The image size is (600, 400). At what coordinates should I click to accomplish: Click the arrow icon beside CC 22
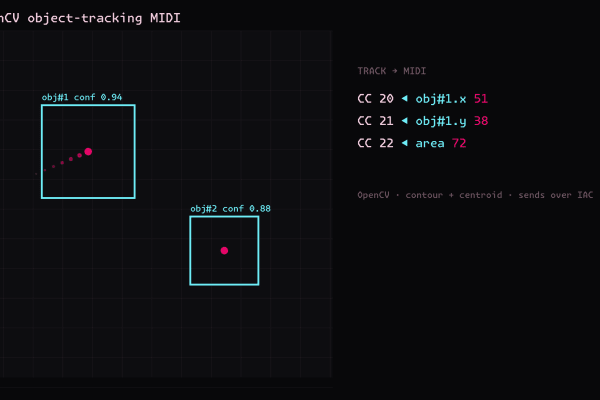[x=404, y=143]
